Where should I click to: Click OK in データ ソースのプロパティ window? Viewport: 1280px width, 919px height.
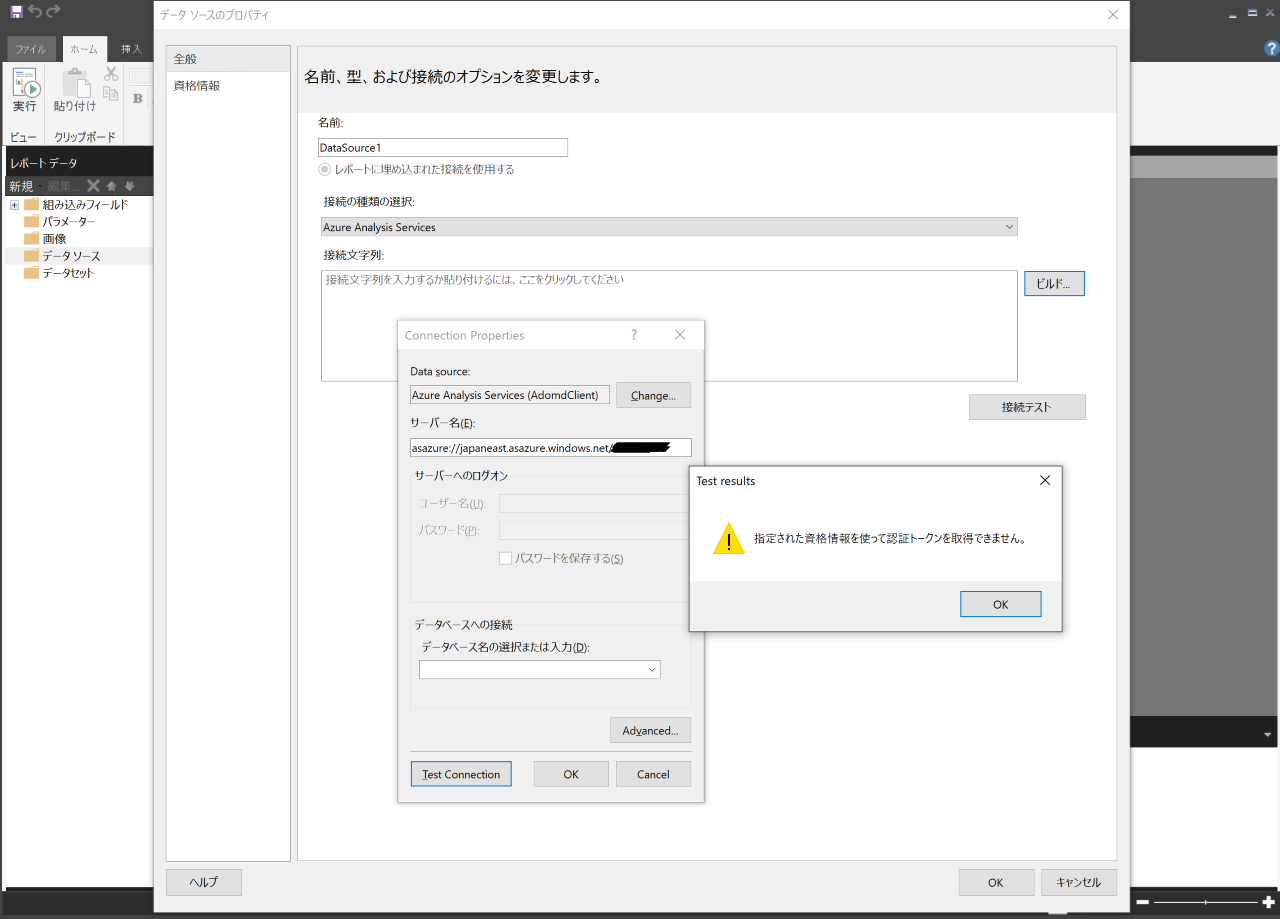[x=996, y=882]
